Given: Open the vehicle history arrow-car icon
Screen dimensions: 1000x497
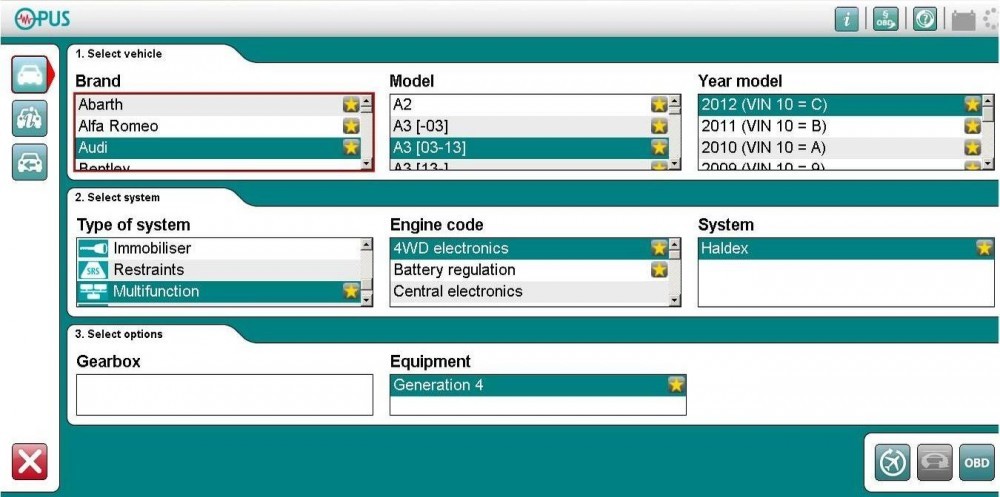Looking at the screenshot, I should pos(29,162).
